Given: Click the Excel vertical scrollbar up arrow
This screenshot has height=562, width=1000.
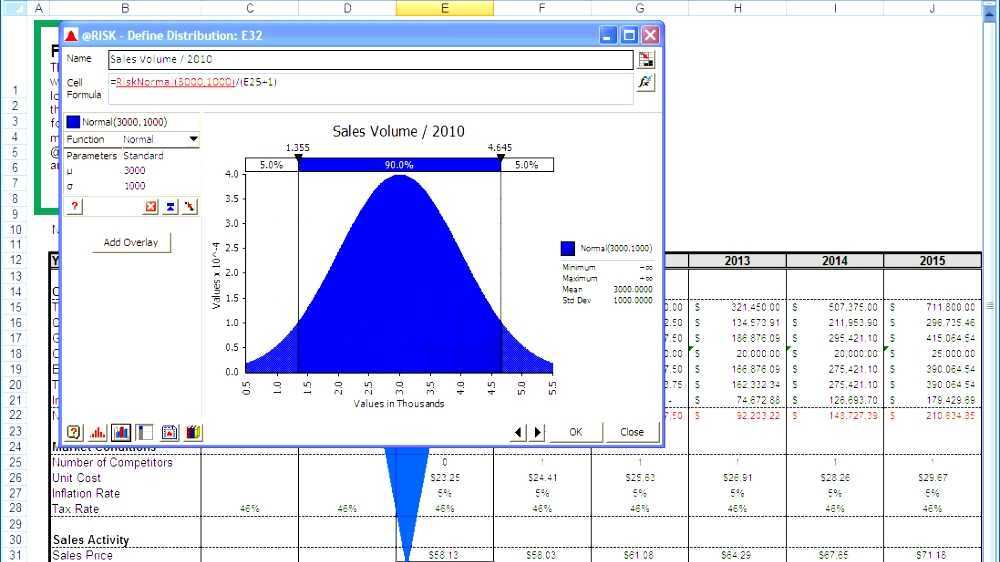Looking at the screenshot, I should click(x=990, y=13).
